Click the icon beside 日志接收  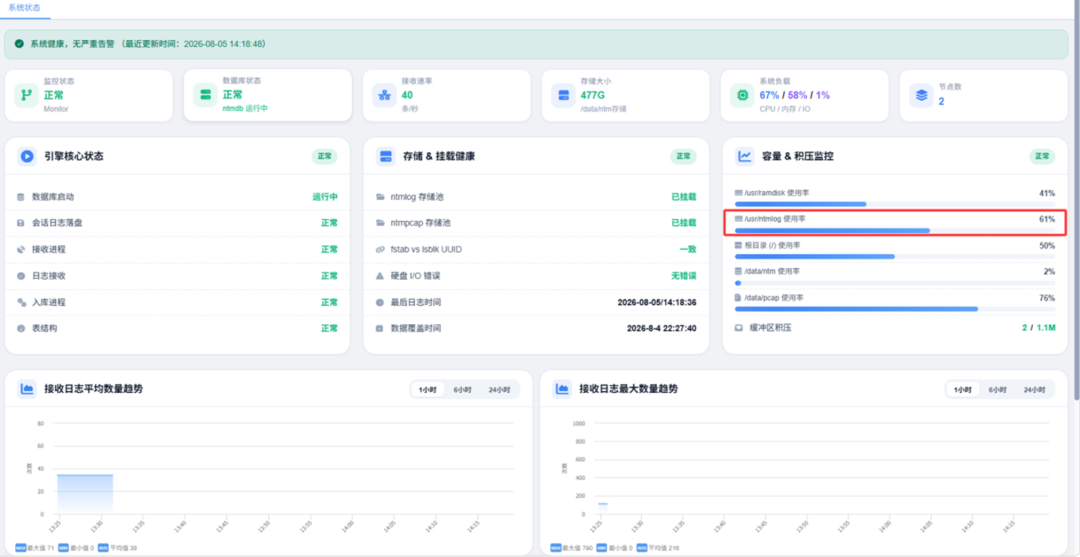[x=21, y=275]
